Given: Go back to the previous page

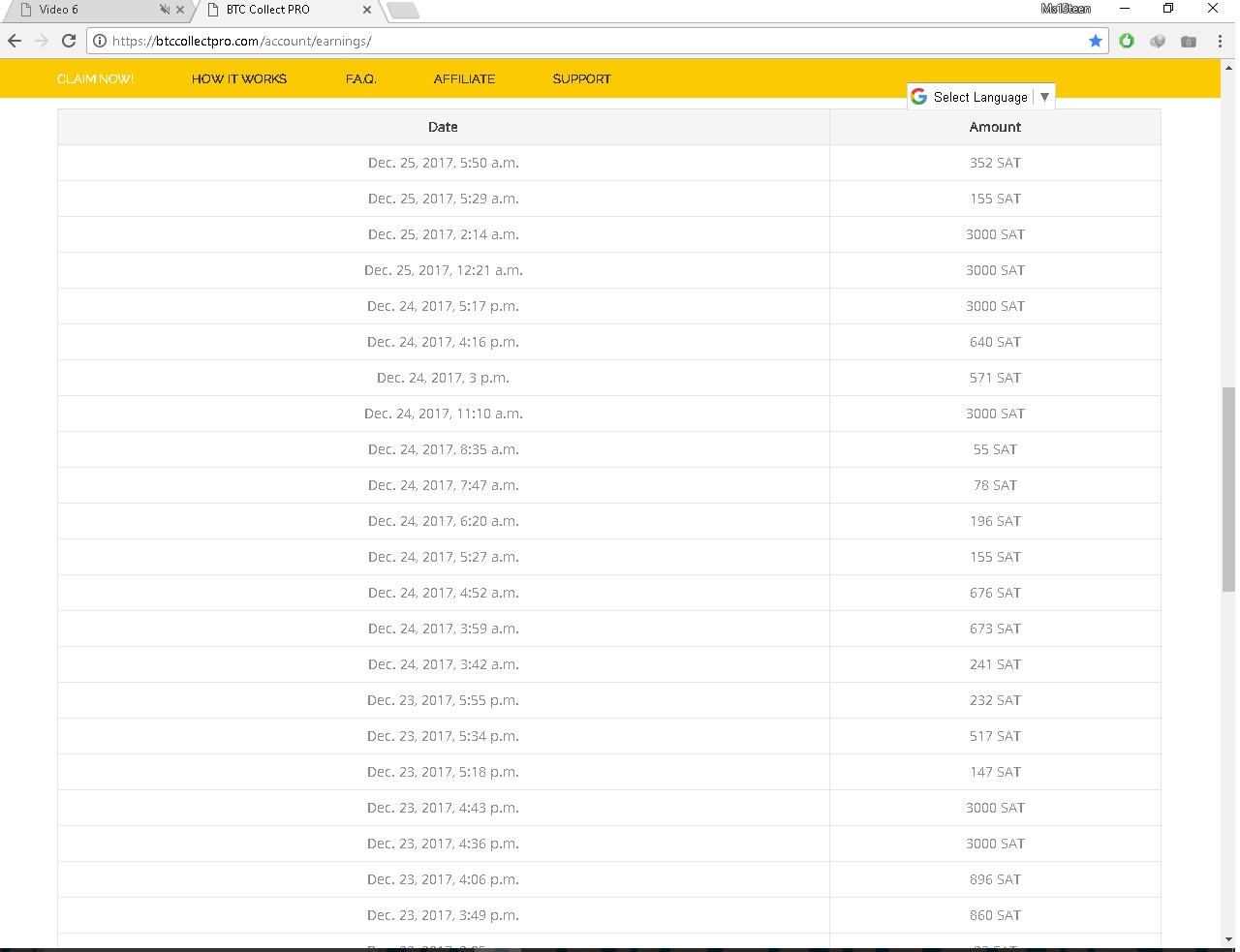Looking at the screenshot, I should [x=15, y=41].
